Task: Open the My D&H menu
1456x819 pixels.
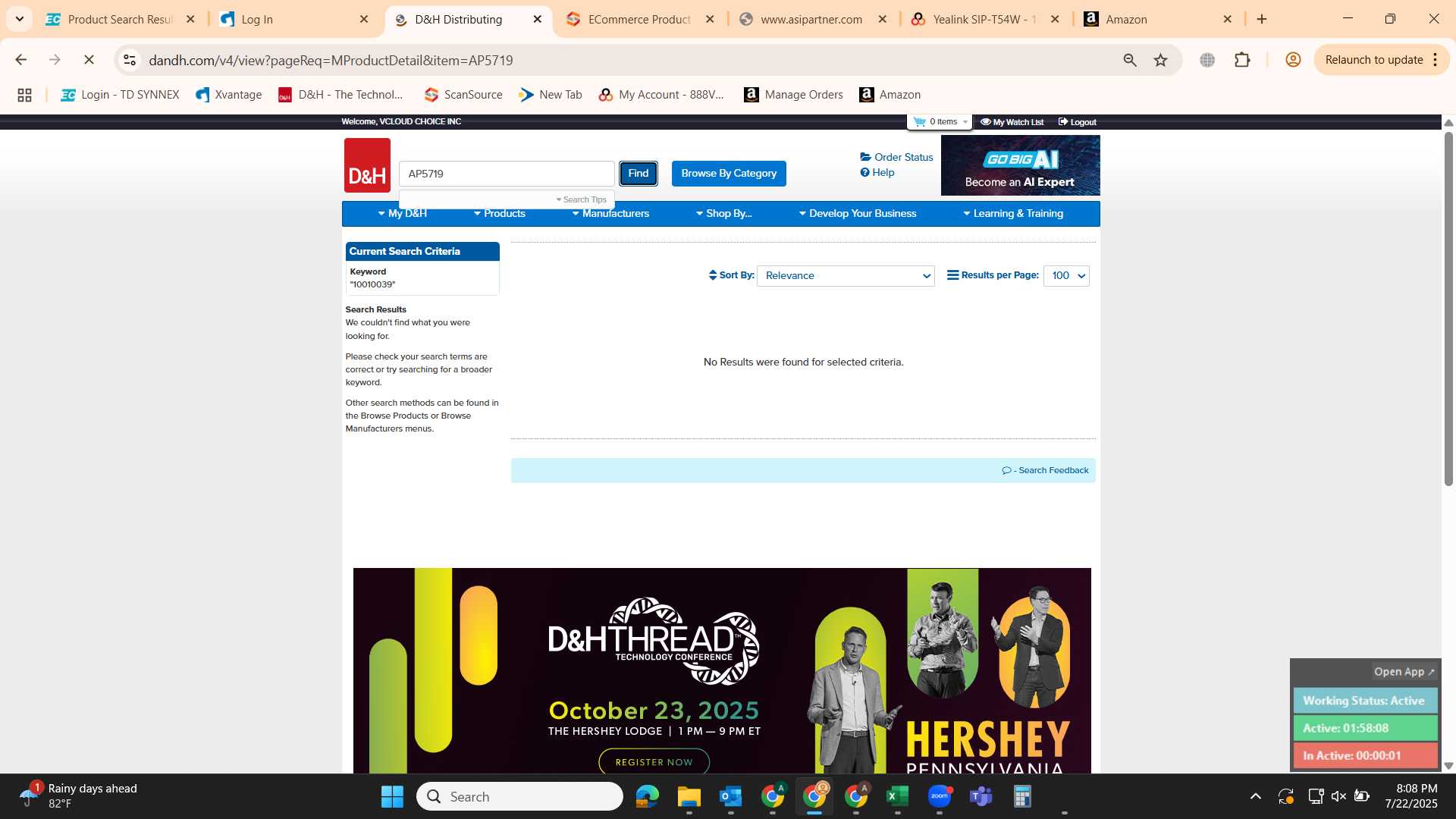Action: [403, 214]
